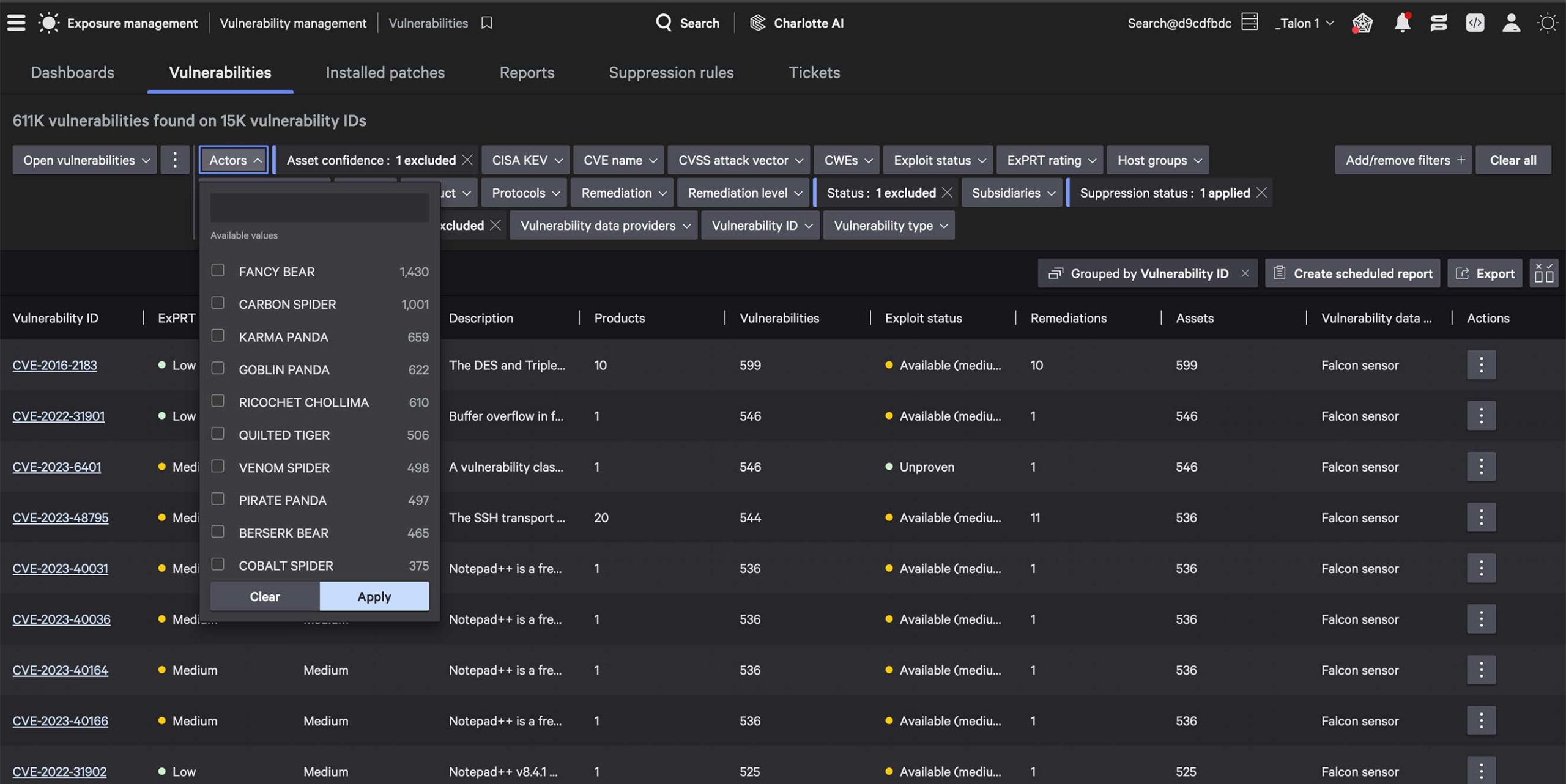Screen dimensions: 1566x784
Task: Switch to the Suppression rules tab
Action: (x=671, y=72)
